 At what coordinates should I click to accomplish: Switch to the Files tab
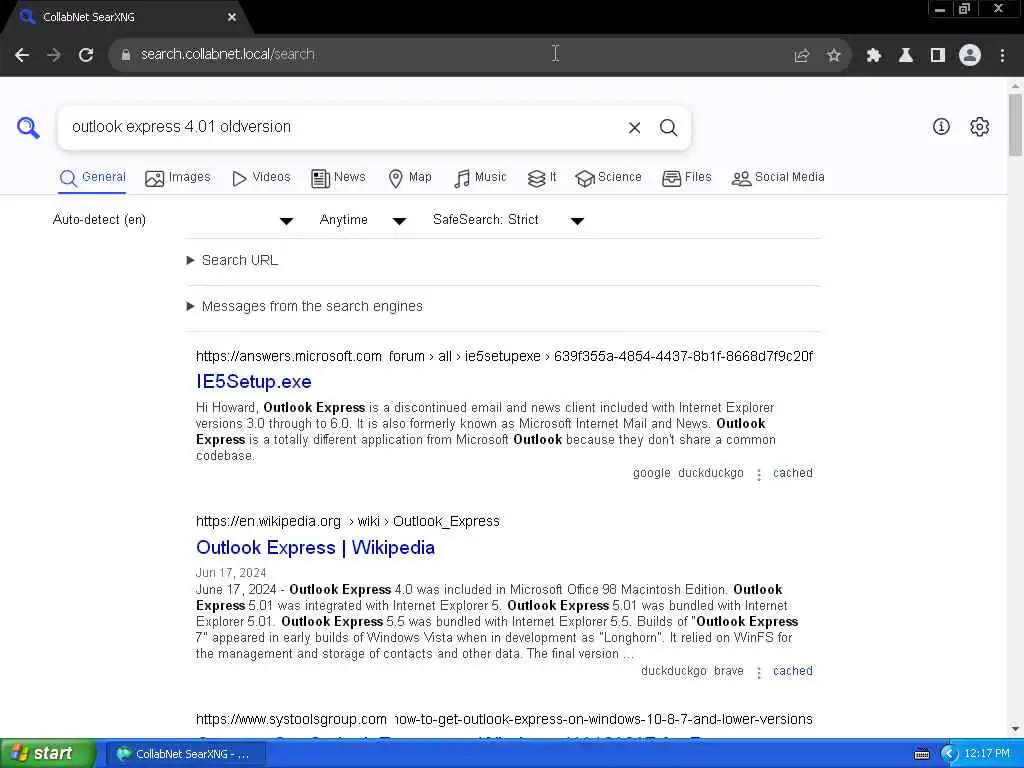coord(686,178)
